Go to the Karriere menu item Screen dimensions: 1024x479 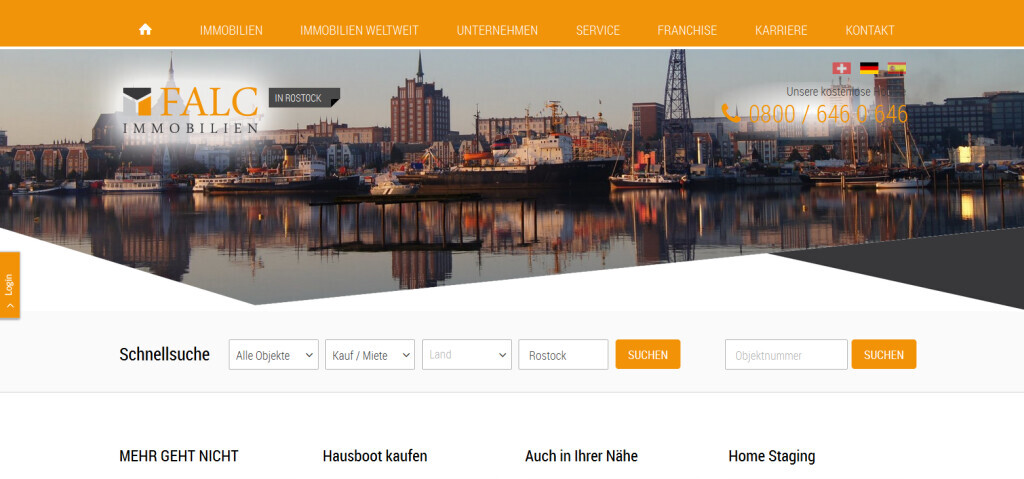(x=781, y=30)
